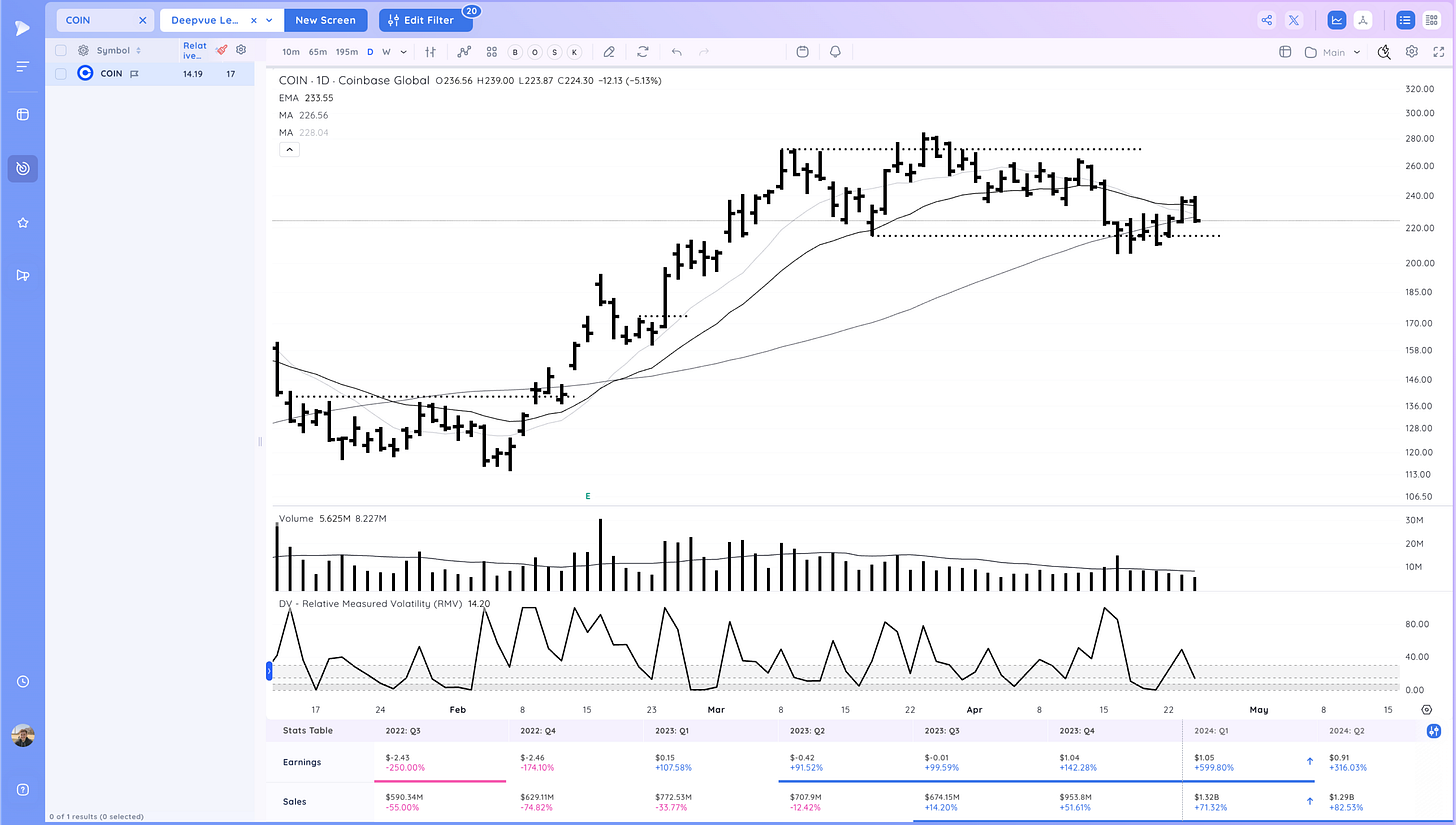This screenshot has height=825, width=1456.
Task: Open the help question mark icon
Action: [22, 791]
